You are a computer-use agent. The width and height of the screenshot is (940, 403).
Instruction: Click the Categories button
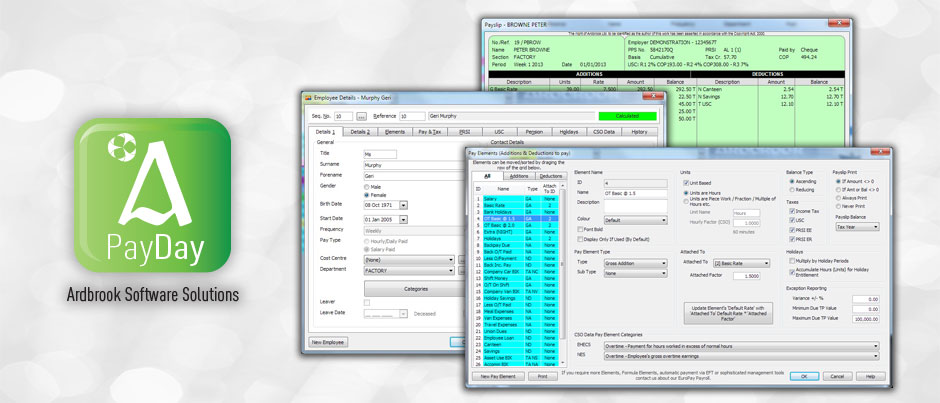(415, 288)
